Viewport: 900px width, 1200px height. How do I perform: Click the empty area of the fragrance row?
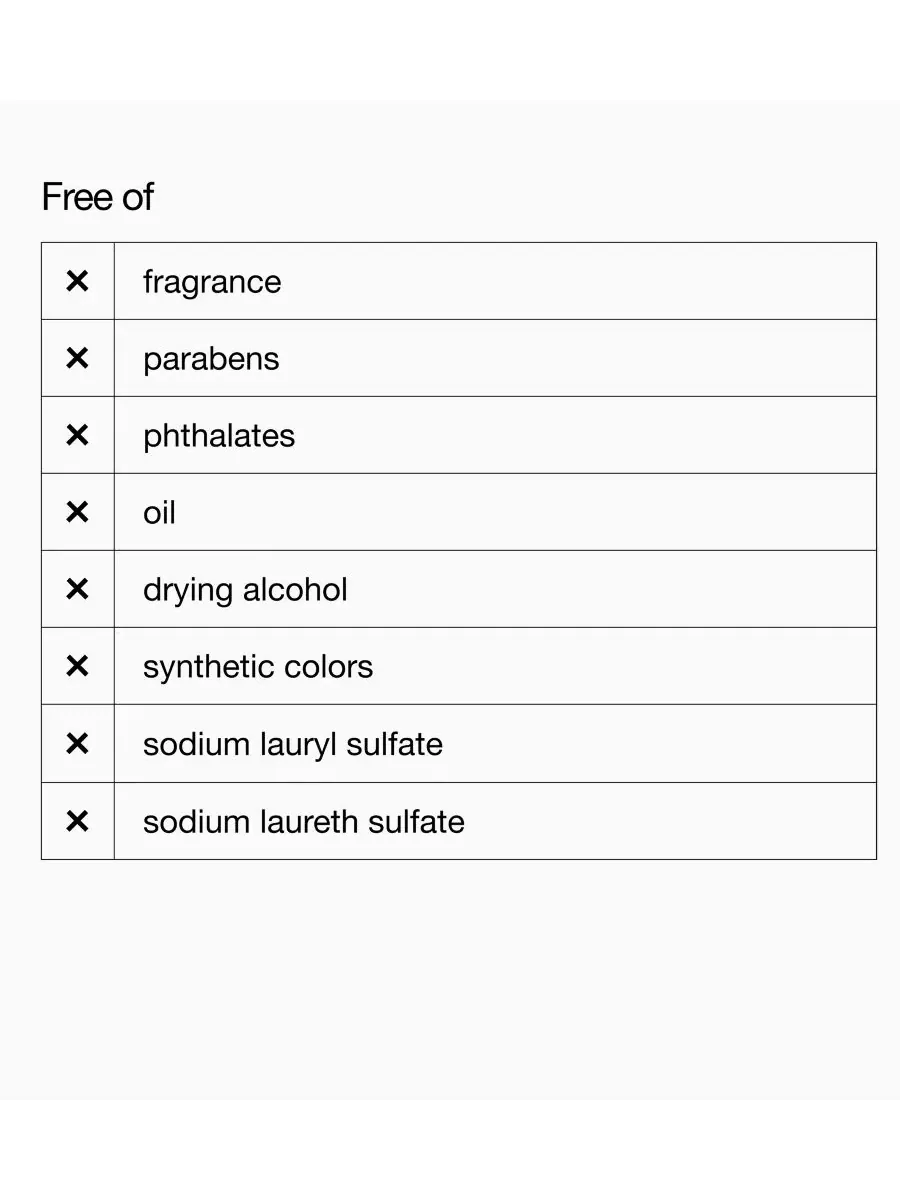[578, 281]
